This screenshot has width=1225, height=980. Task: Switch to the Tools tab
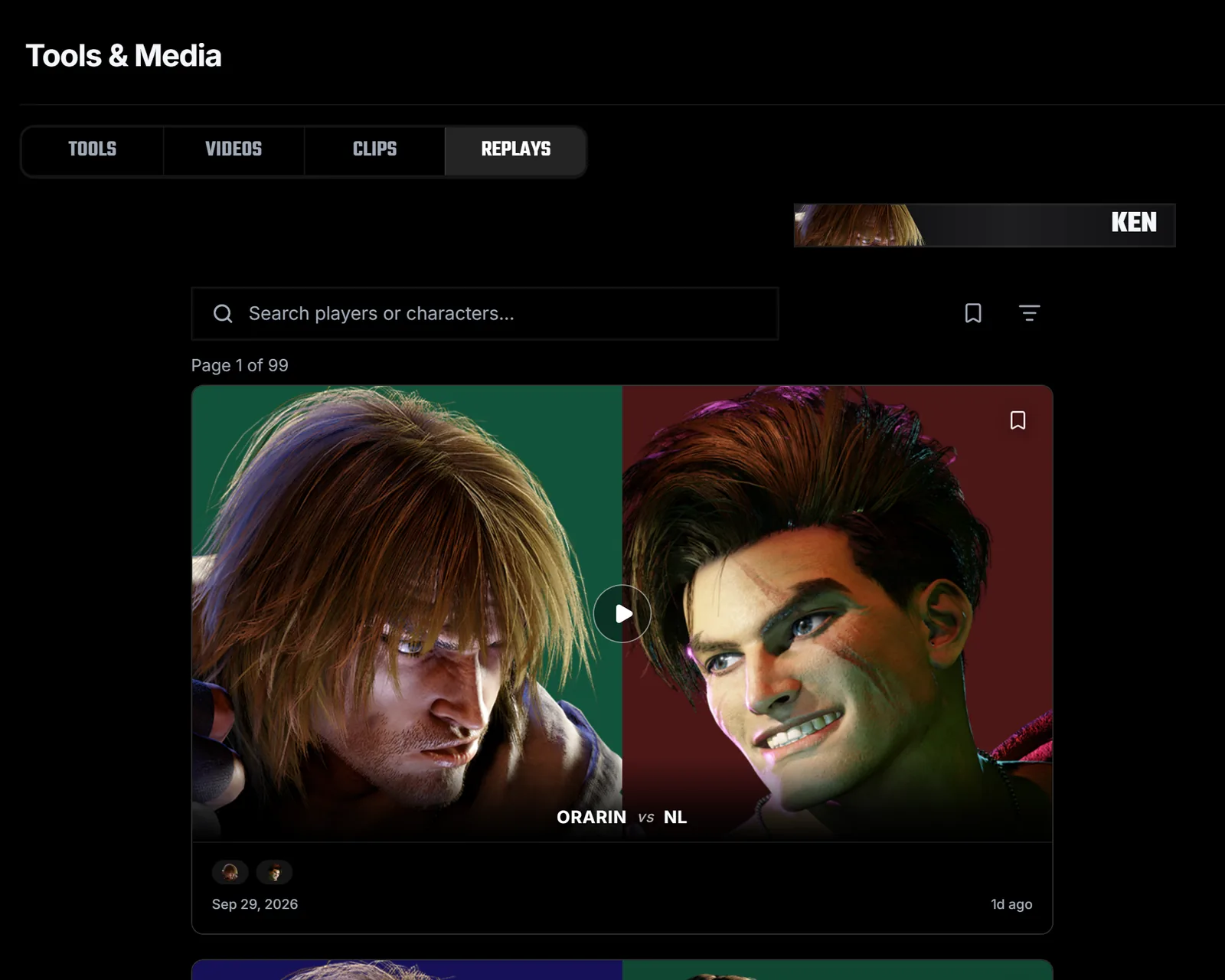(x=93, y=149)
